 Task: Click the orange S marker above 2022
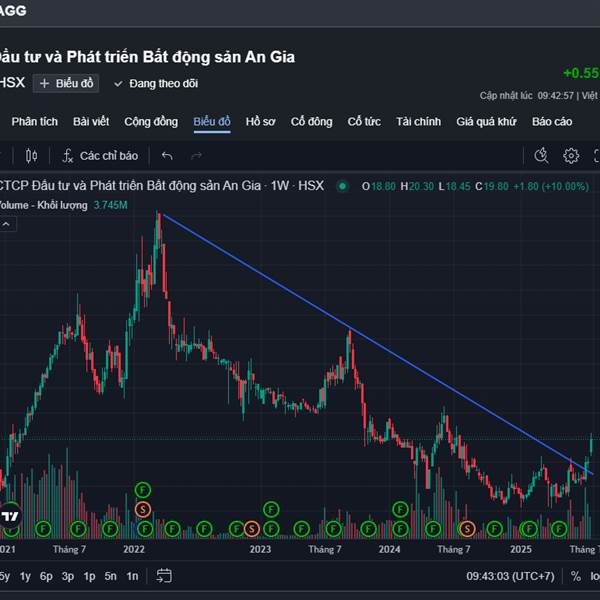click(143, 510)
